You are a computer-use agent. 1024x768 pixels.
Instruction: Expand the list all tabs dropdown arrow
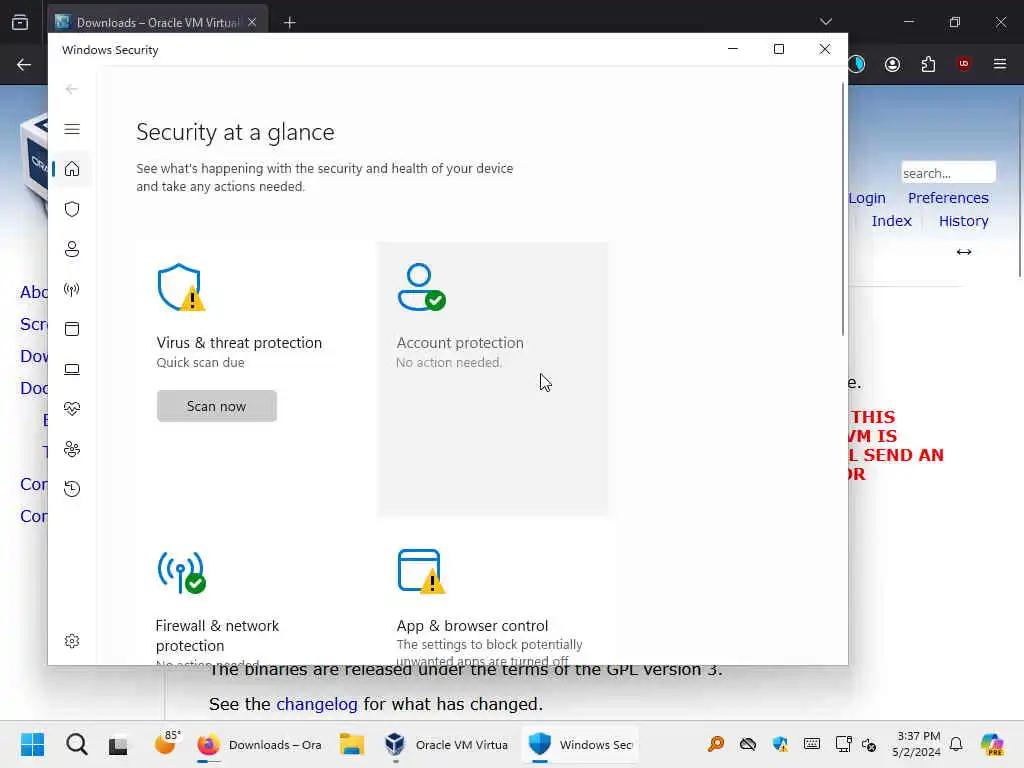pyautogui.click(x=825, y=22)
